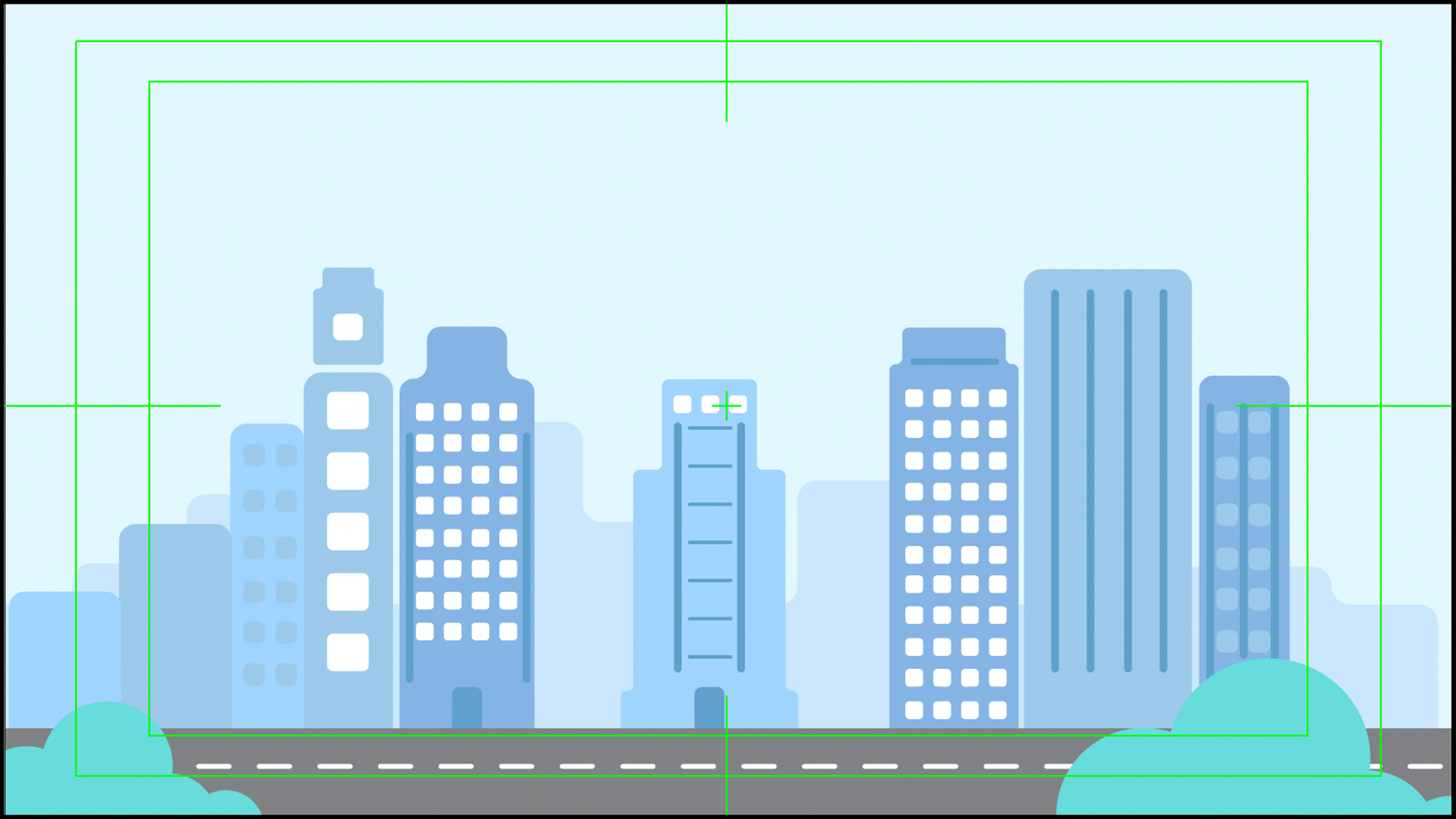Click the center crosshair of the safe-area guides
The image size is (1456, 819).
click(x=726, y=405)
